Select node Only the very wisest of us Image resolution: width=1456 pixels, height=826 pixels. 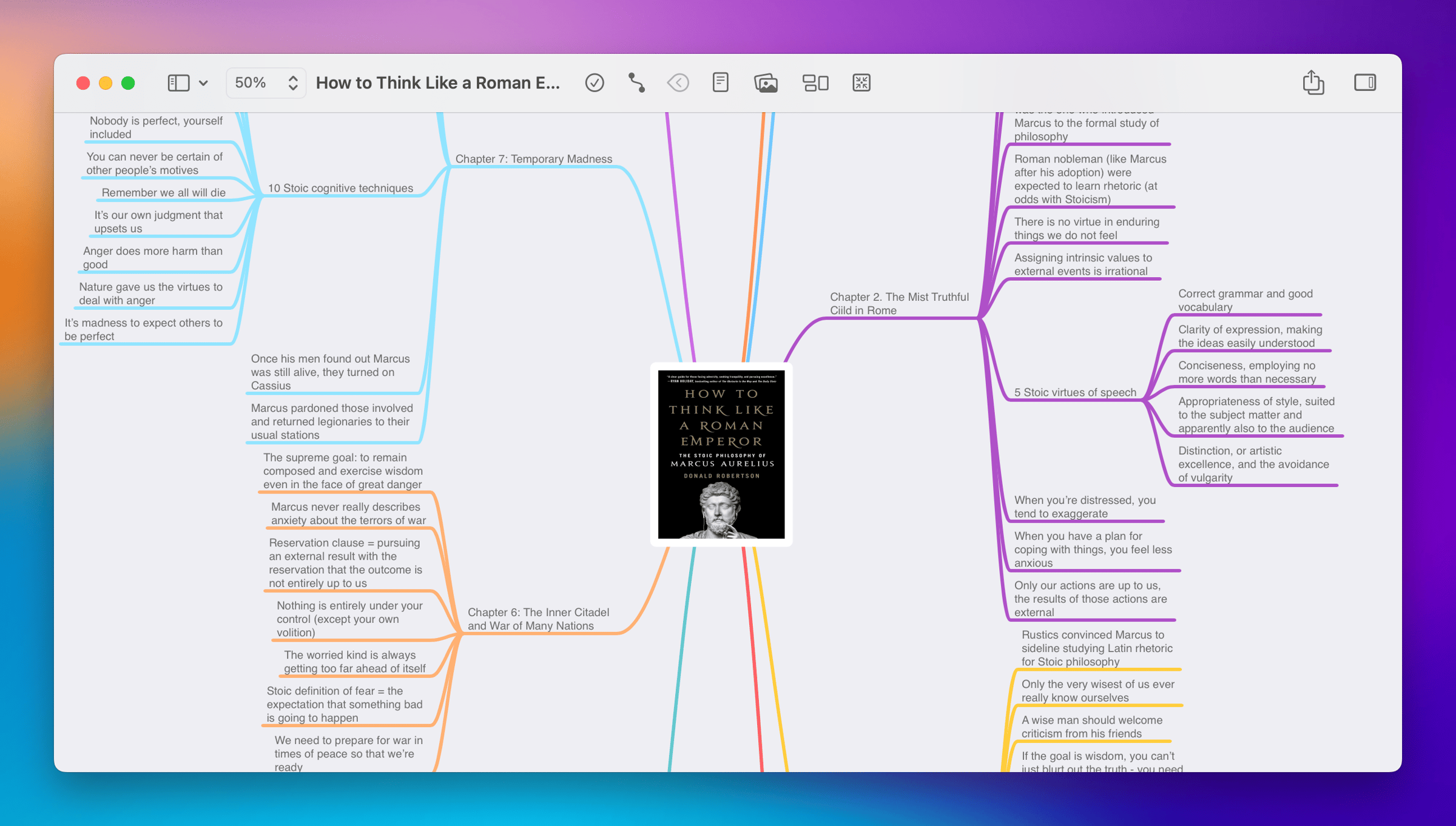pyautogui.click(x=1097, y=691)
